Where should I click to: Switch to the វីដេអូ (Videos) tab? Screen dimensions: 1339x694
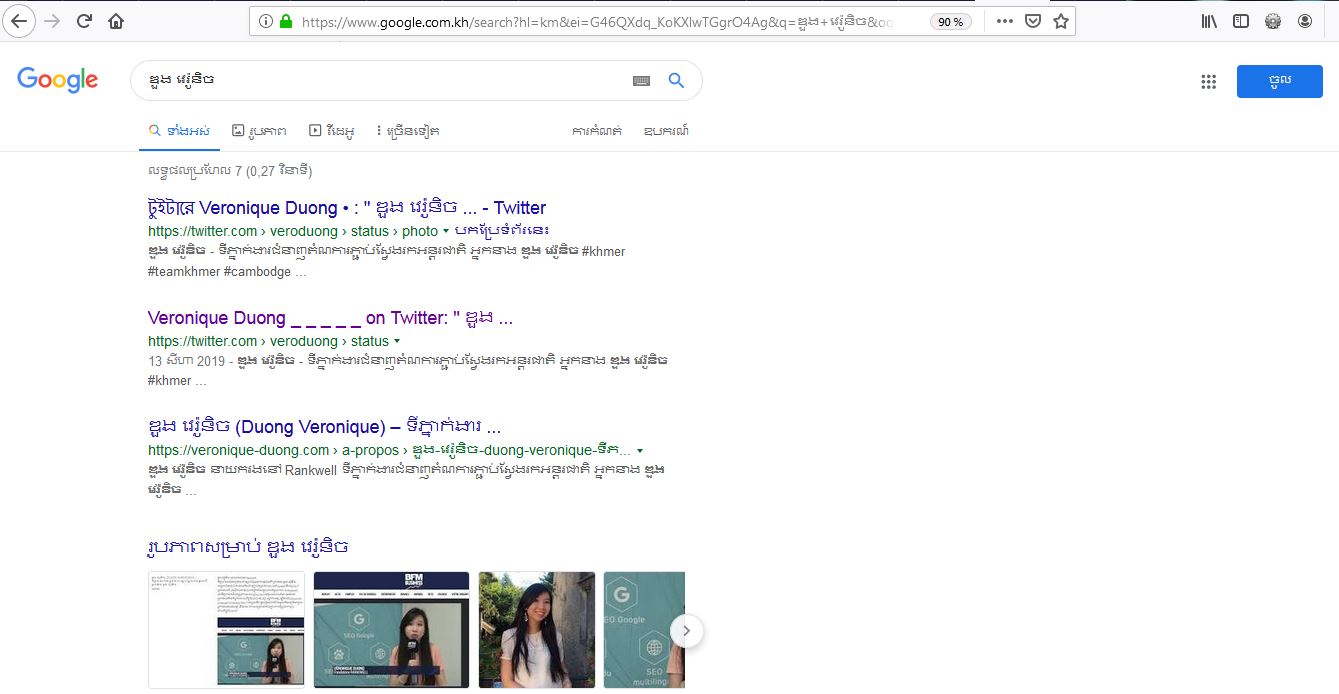click(x=333, y=130)
